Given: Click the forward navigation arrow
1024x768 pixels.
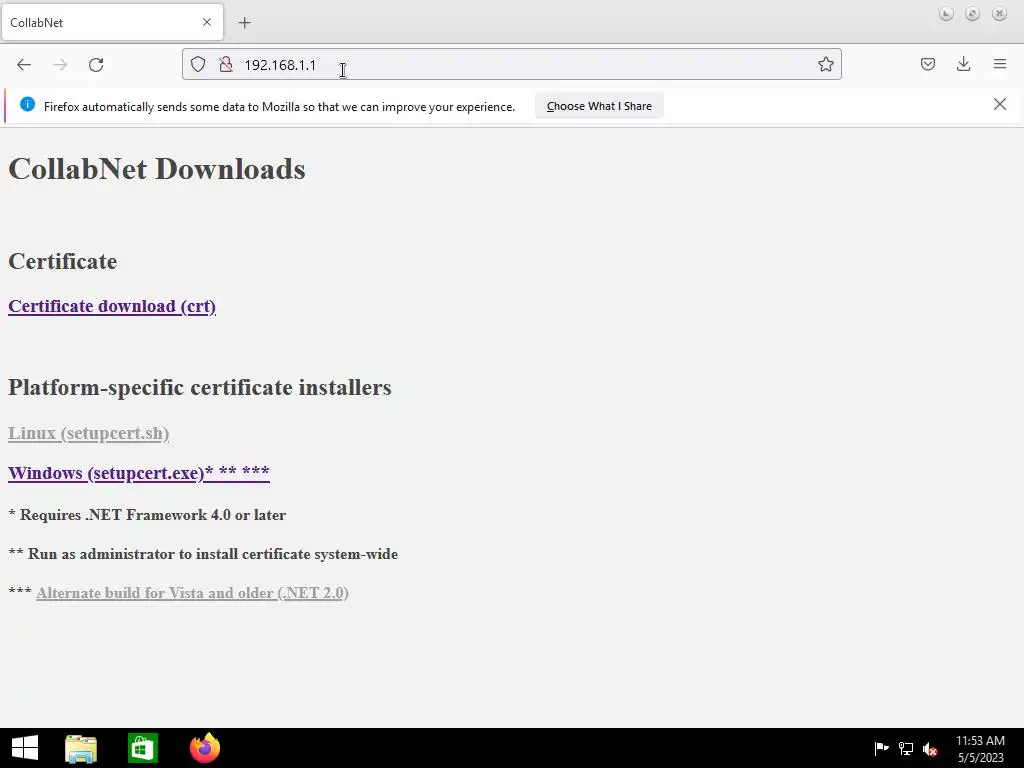Looking at the screenshot, I should [60, 65].
